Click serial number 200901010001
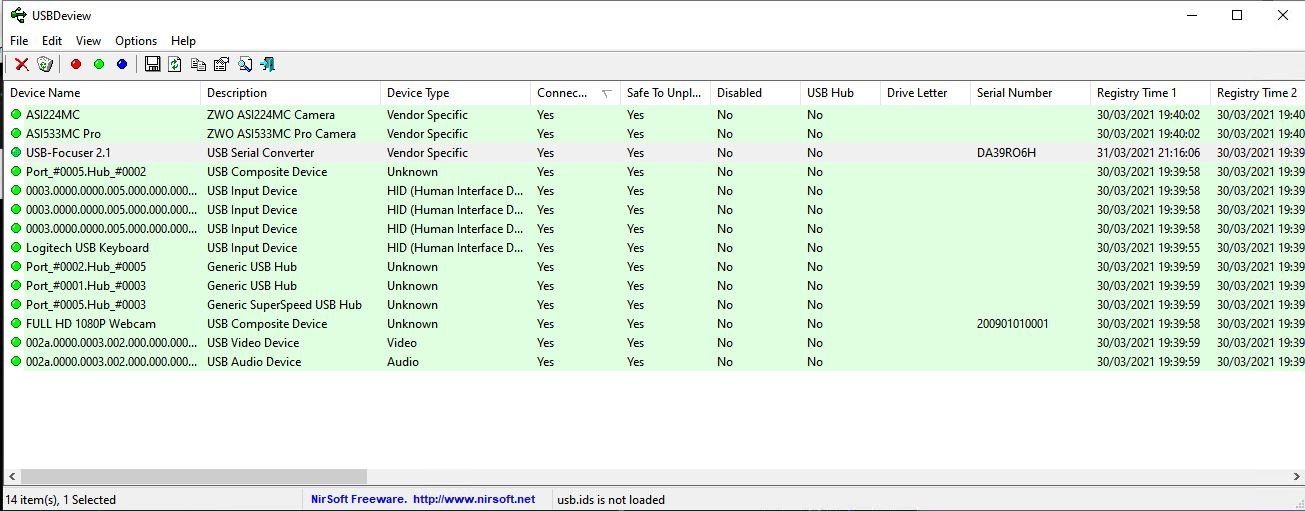This screenshot has width=1305, height=511. coord(1013,324)
